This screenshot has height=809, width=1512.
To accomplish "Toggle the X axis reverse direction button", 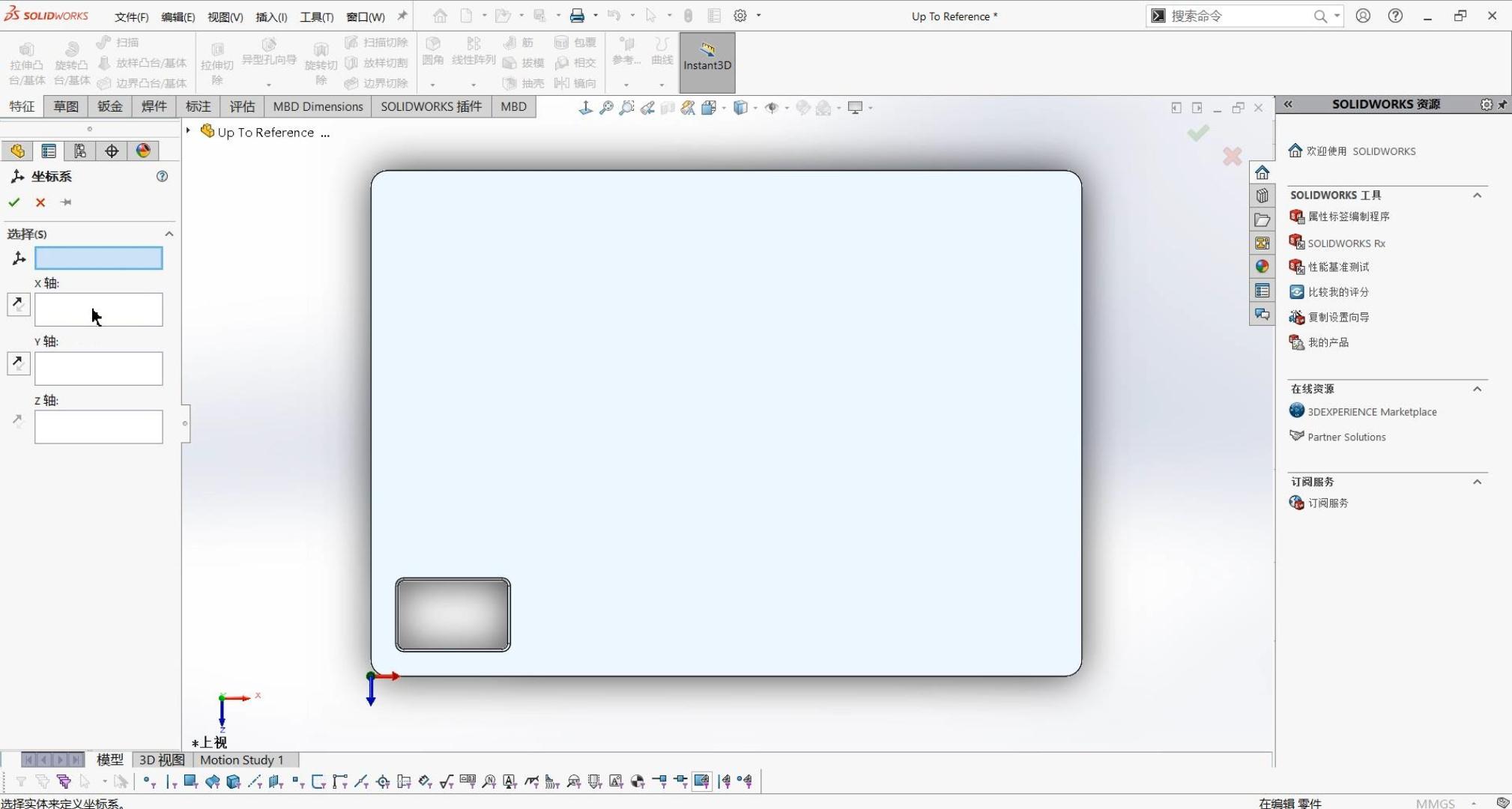I will [18, 304].
